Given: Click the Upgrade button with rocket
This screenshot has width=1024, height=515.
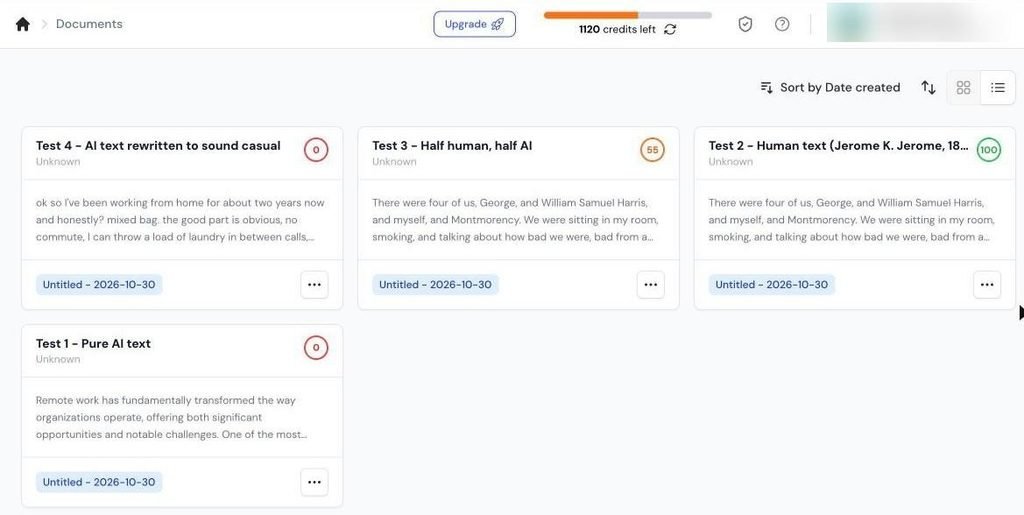Looking at the screenshot, I should click(474, 24).
